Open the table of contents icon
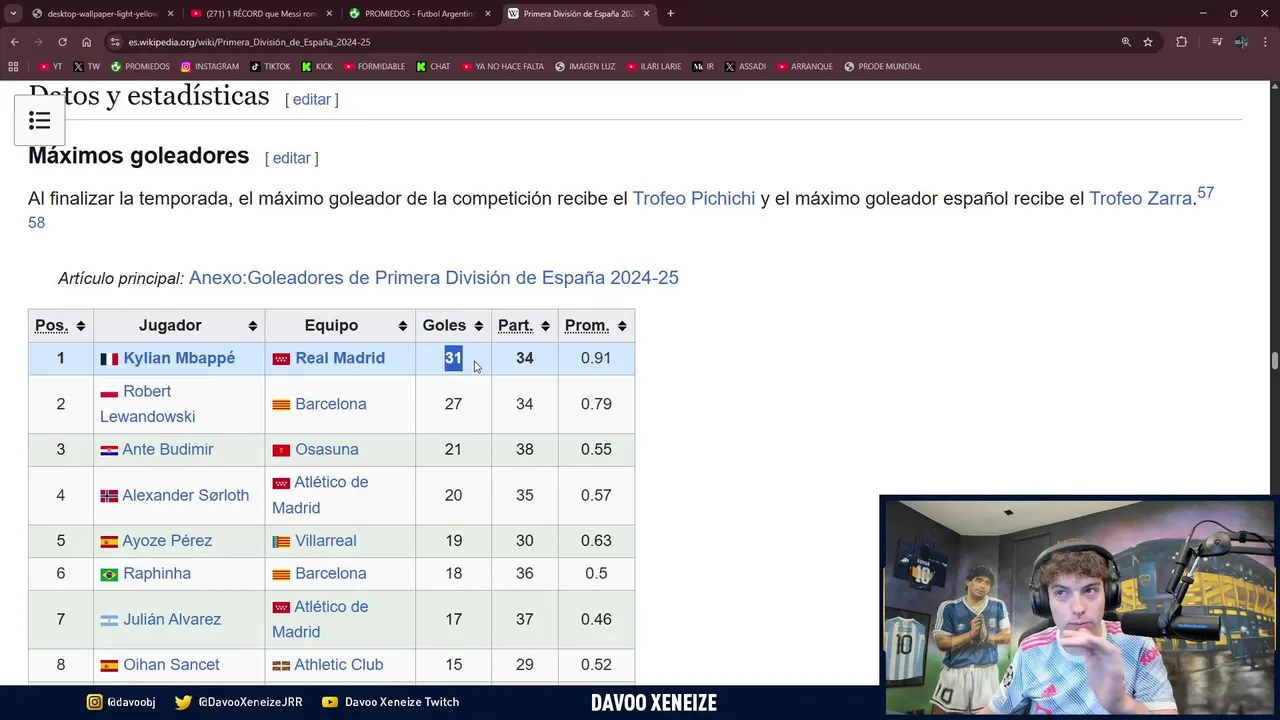This screenshot has height=720, width=1280. 40,121
